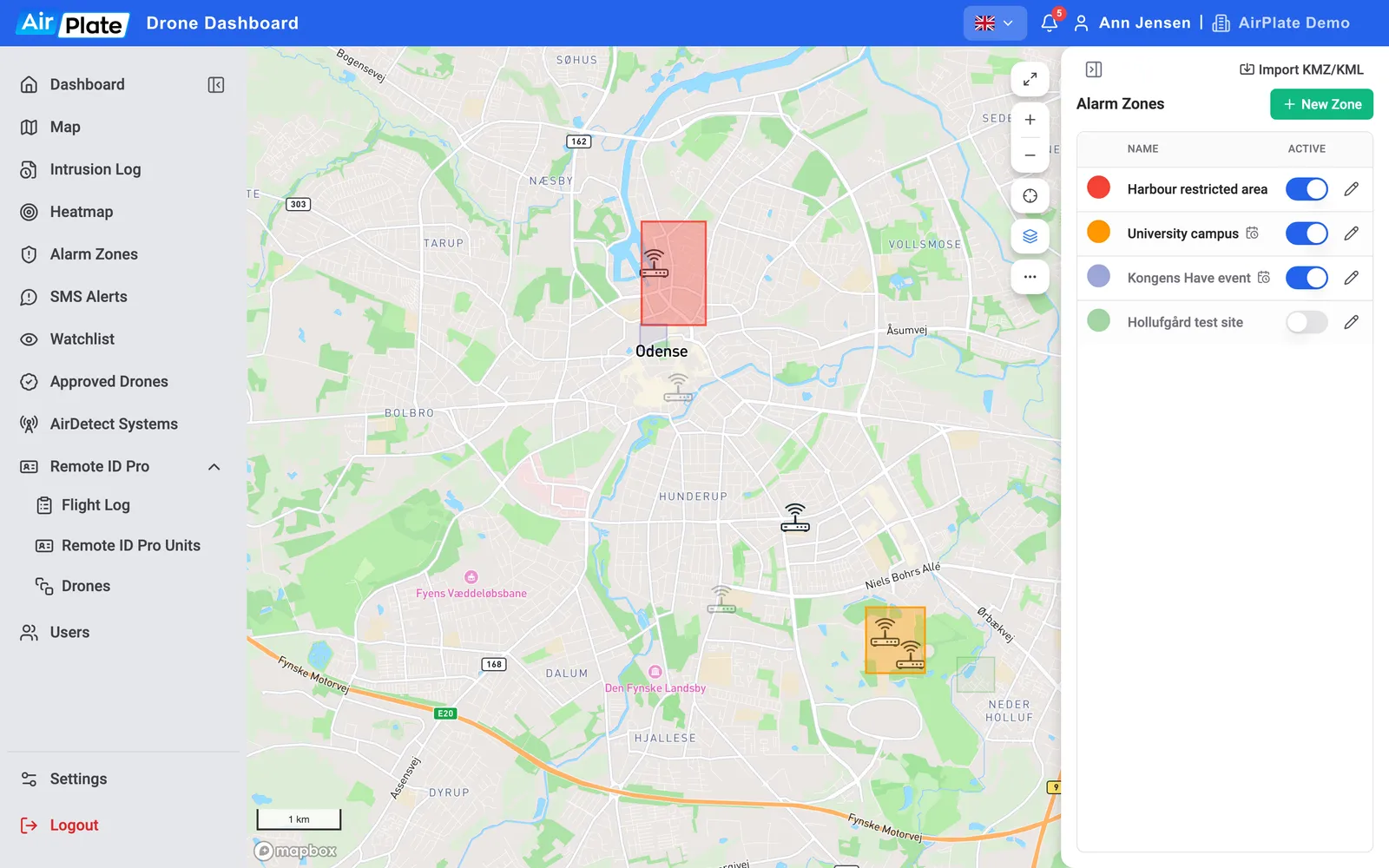
Task: Edit Kongens Have event zone
Action: [1351, 278]
